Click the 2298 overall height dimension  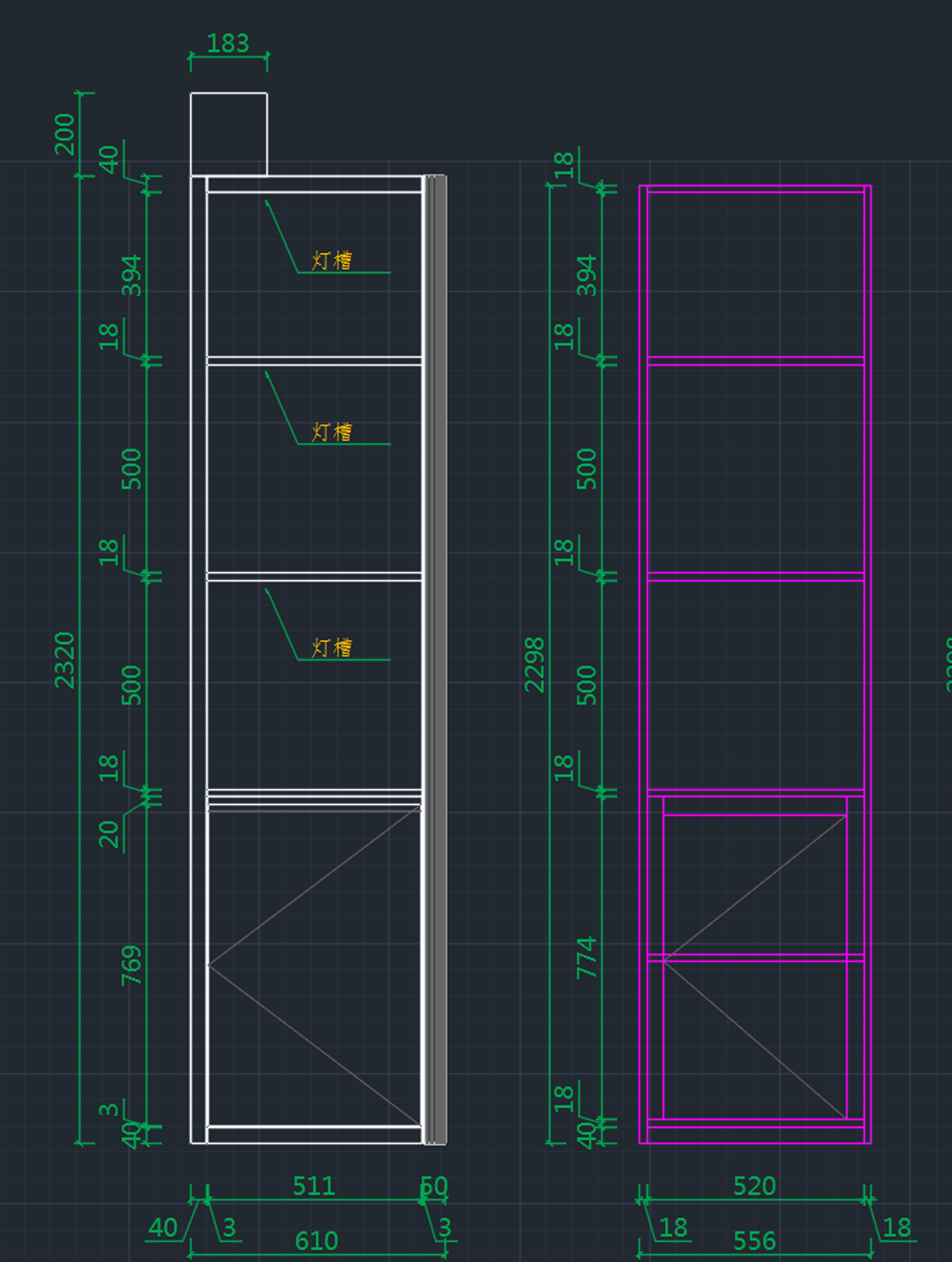(535, 664)
